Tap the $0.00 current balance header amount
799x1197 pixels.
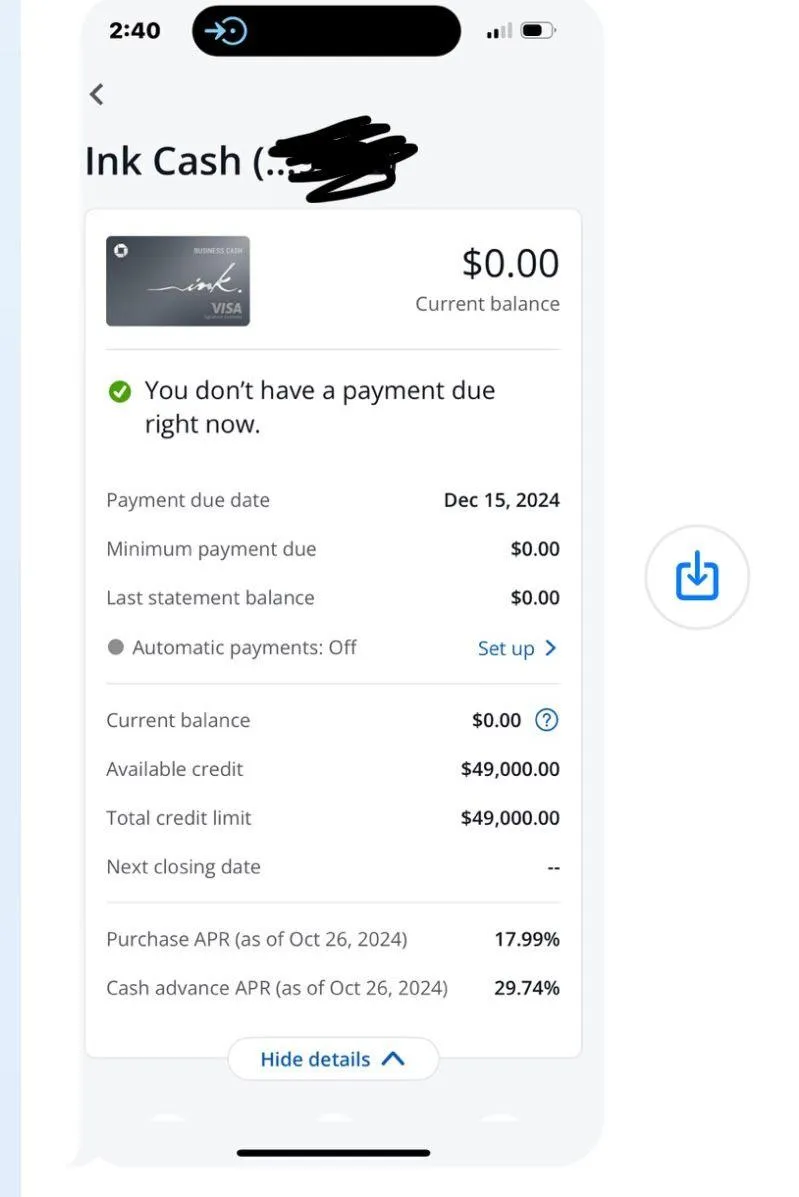510,263
